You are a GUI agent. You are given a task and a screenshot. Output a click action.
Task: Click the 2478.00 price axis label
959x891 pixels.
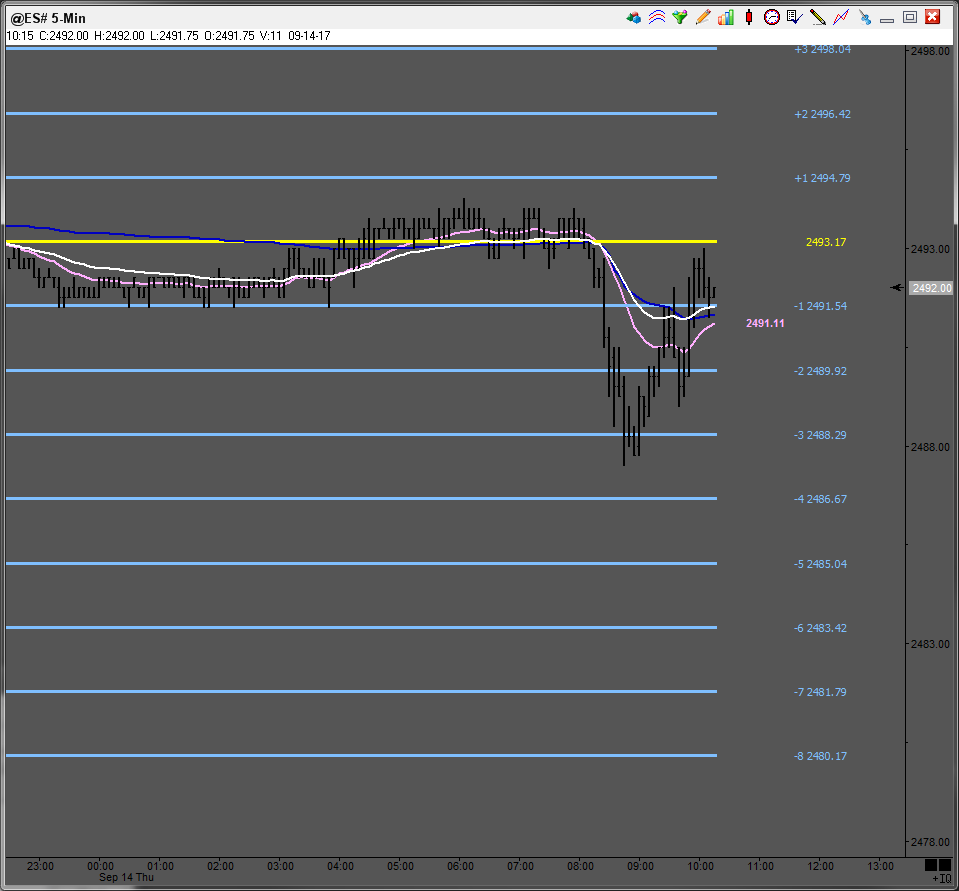coord(930,843)
